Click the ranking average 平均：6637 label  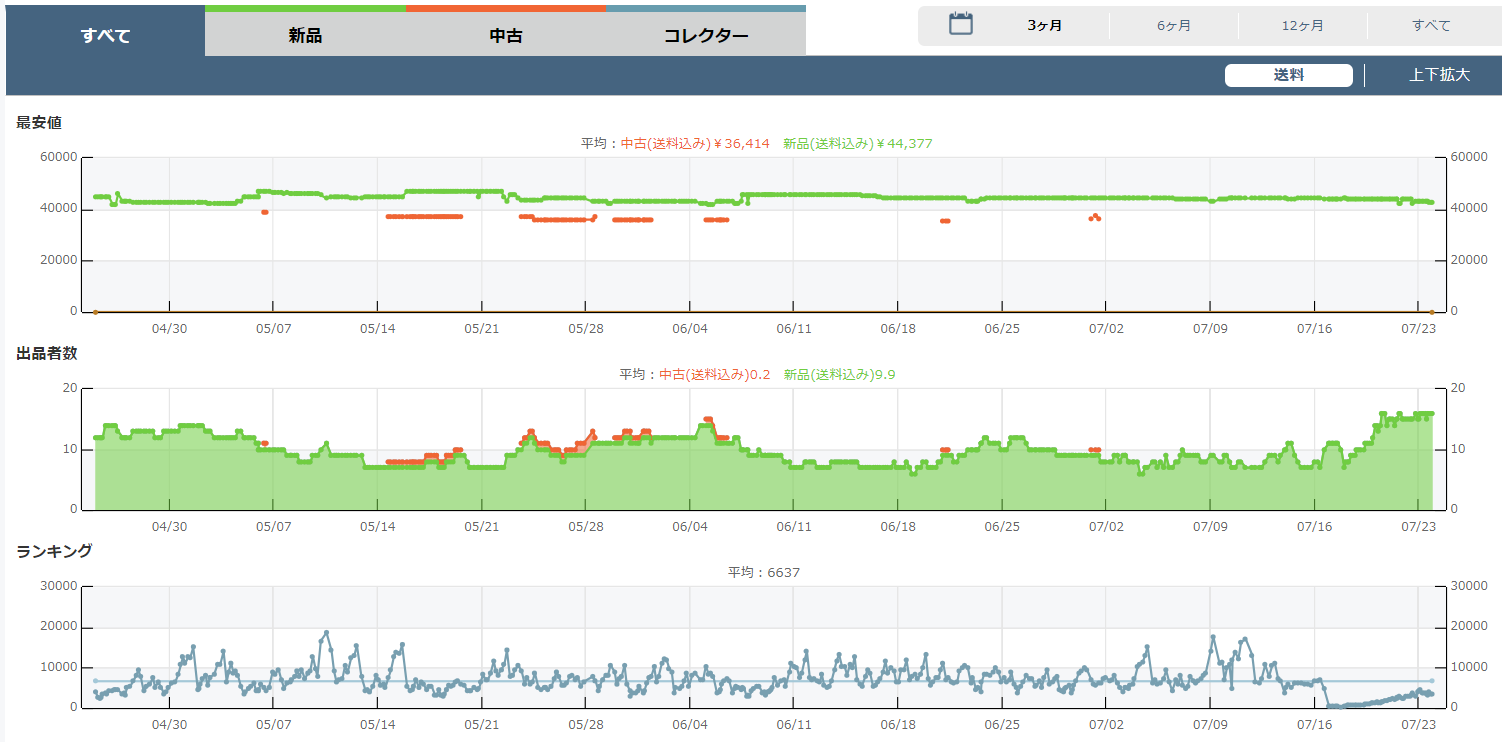764,573
